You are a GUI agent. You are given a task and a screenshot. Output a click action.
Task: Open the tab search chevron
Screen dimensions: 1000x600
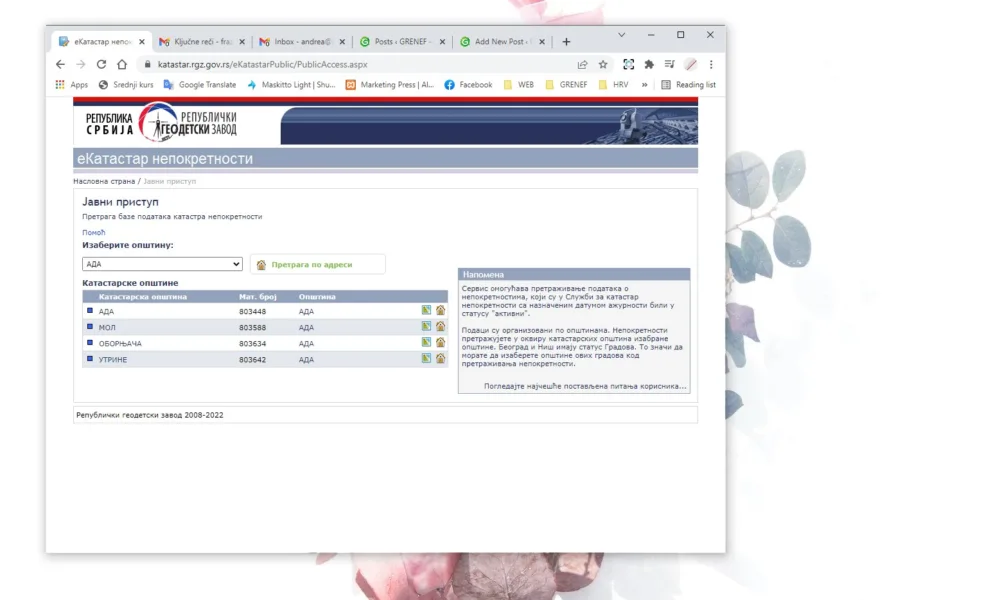[x=621, y=35]
